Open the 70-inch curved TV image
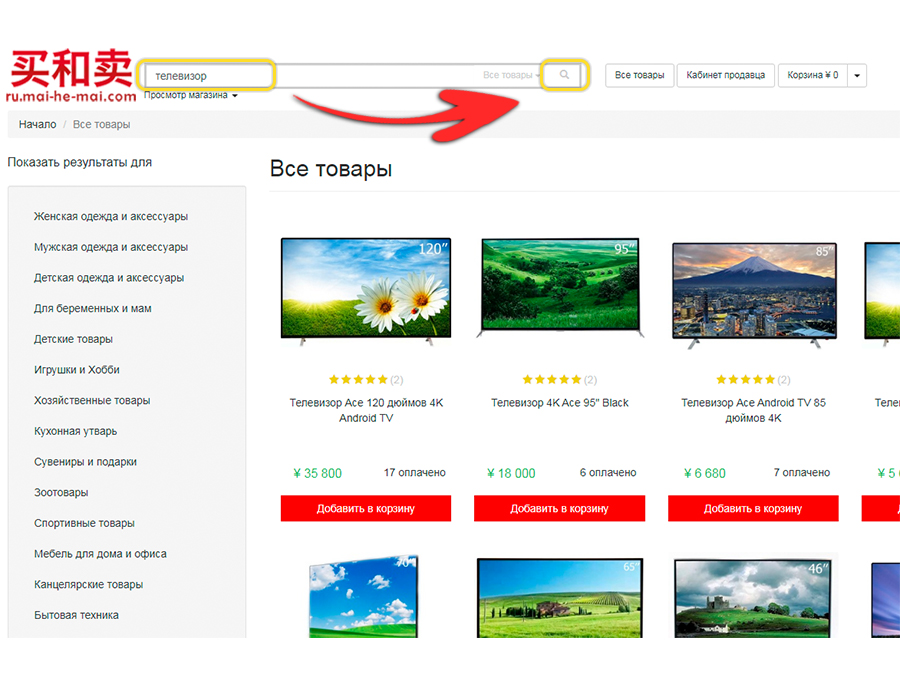900x685 pixels. [363, 596]
